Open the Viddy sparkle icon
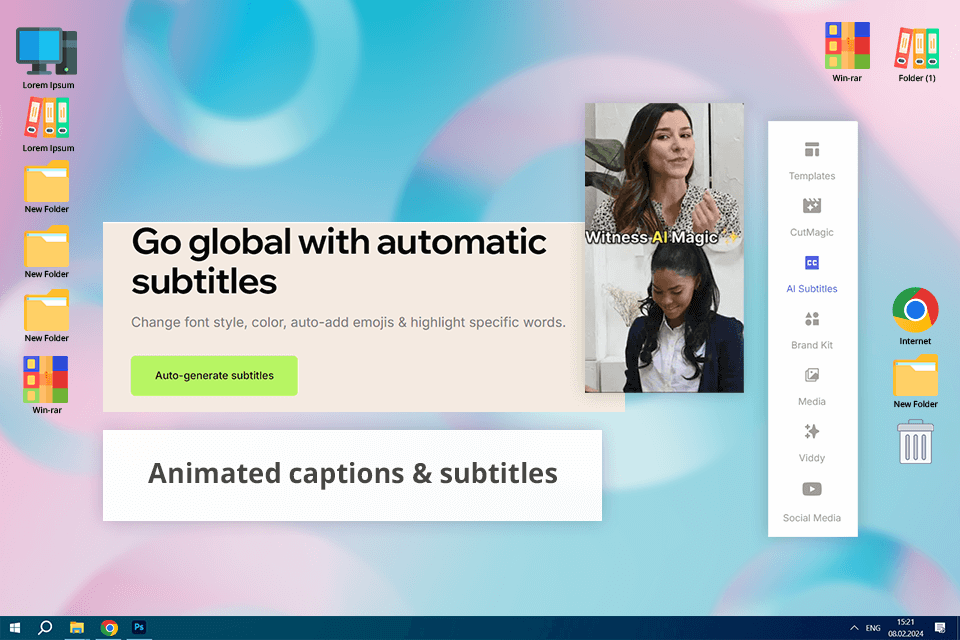960x640 pixels. pyautogui.click(x=812, y=431)
